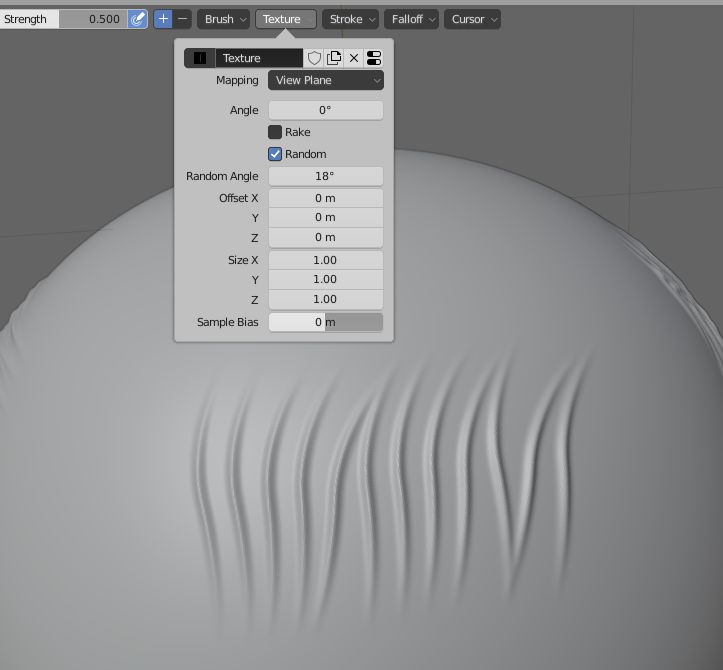This screenshot has height=670, width=723.
Task: Browse textures via the thumbnail icon
Action: coord(200,58)
